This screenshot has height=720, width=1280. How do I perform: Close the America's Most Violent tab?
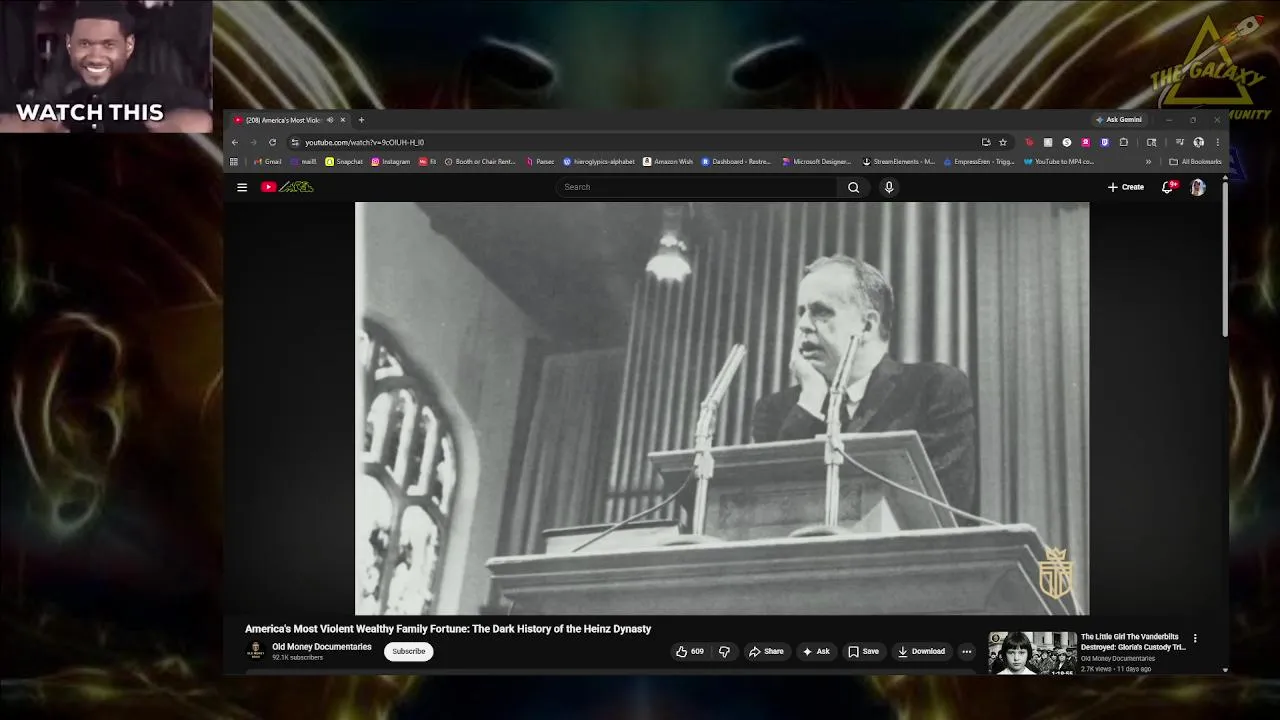coord(342,120)
